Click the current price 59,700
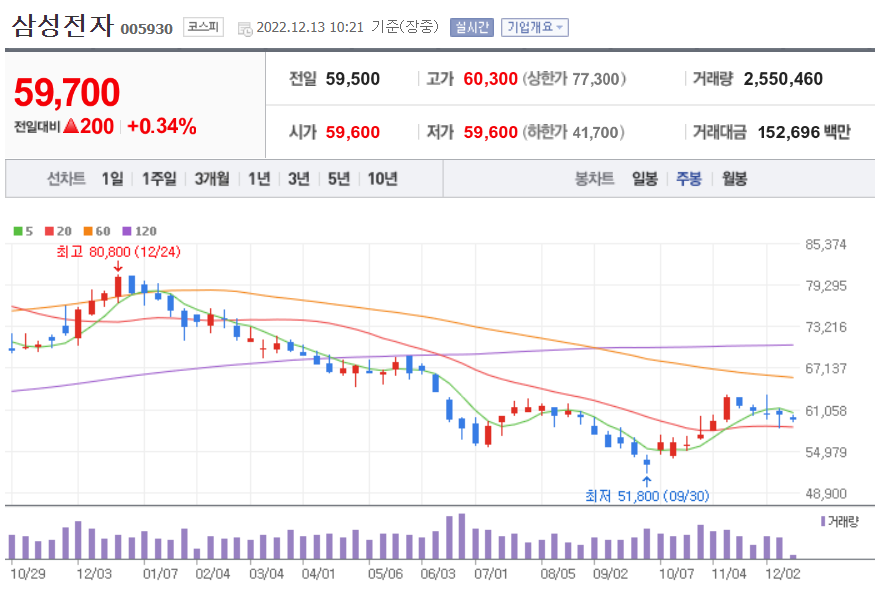Screen dimensions: 880x589 (x=67, y=93)
